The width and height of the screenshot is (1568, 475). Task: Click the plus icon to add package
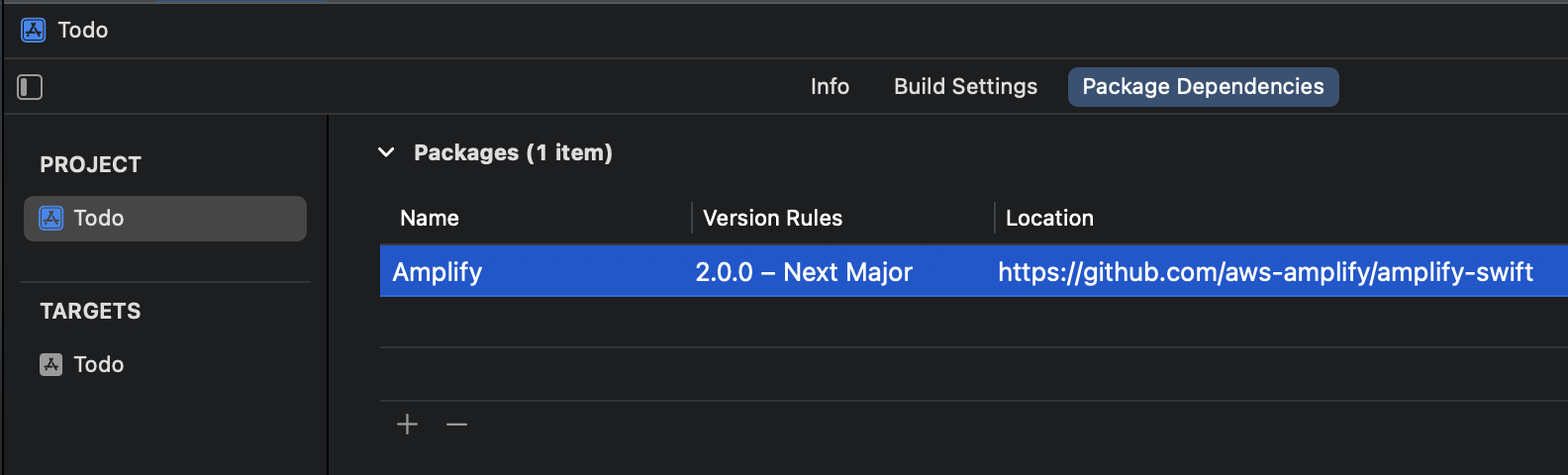pos(407,425)
